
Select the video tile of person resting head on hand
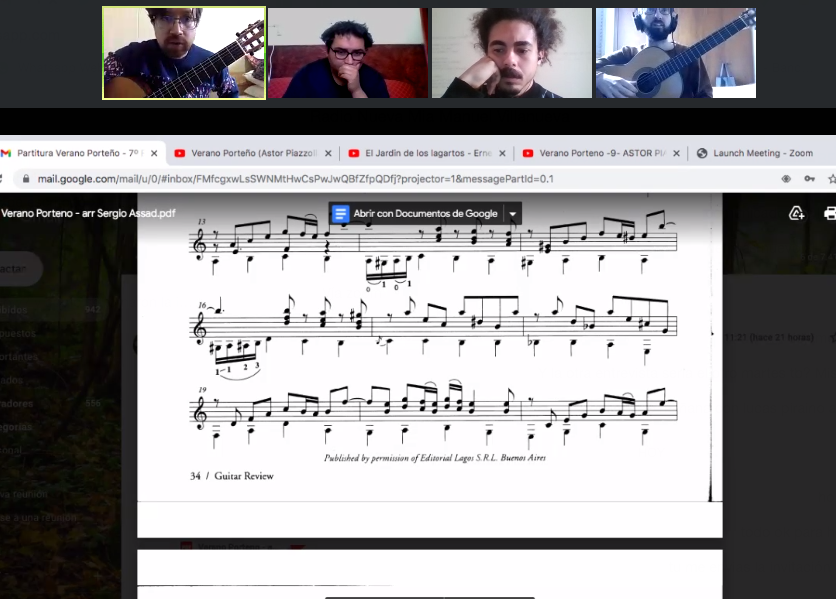[x=511, y=53]
